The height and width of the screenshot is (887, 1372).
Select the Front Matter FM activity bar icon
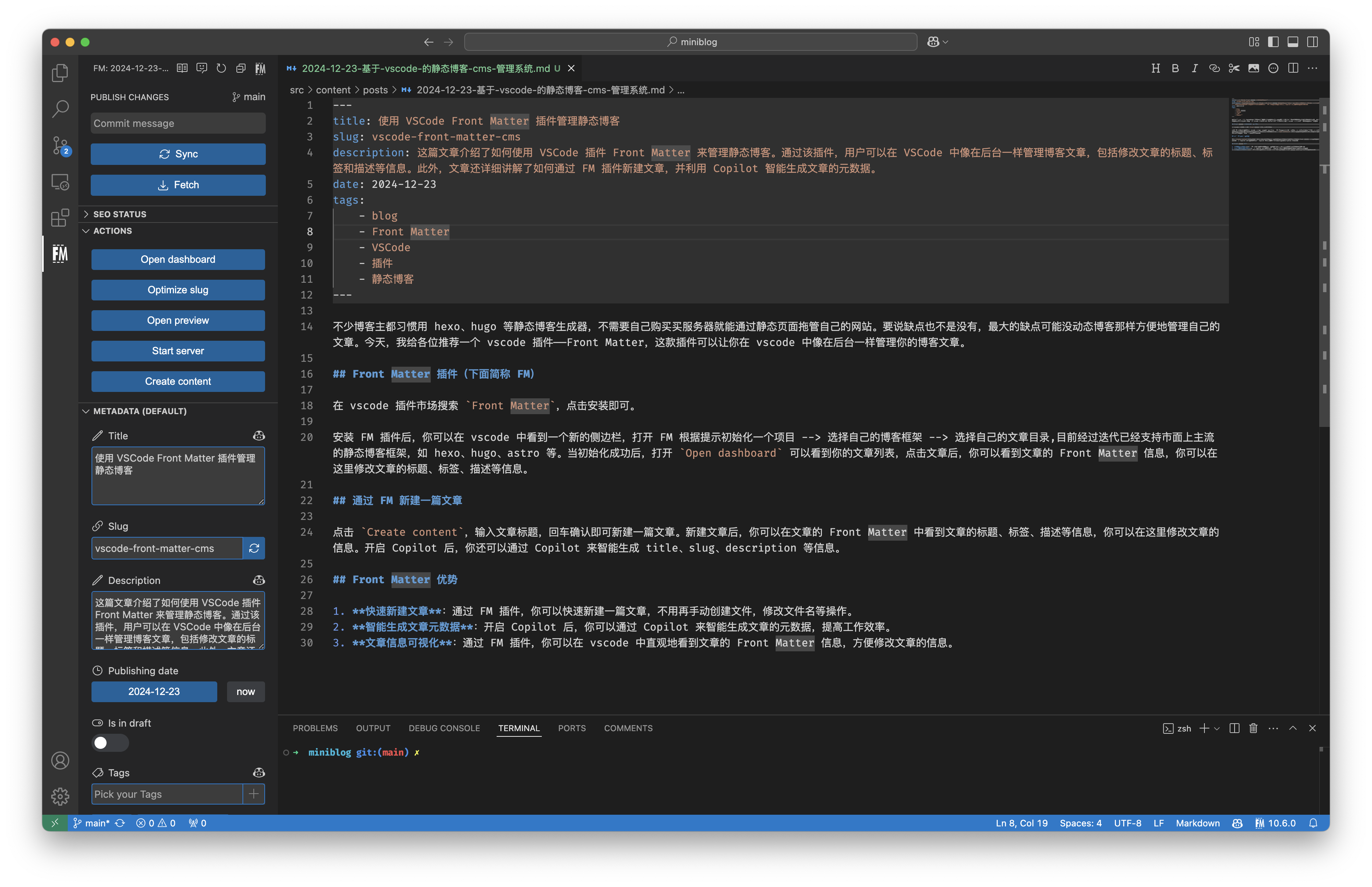[60, 253]
